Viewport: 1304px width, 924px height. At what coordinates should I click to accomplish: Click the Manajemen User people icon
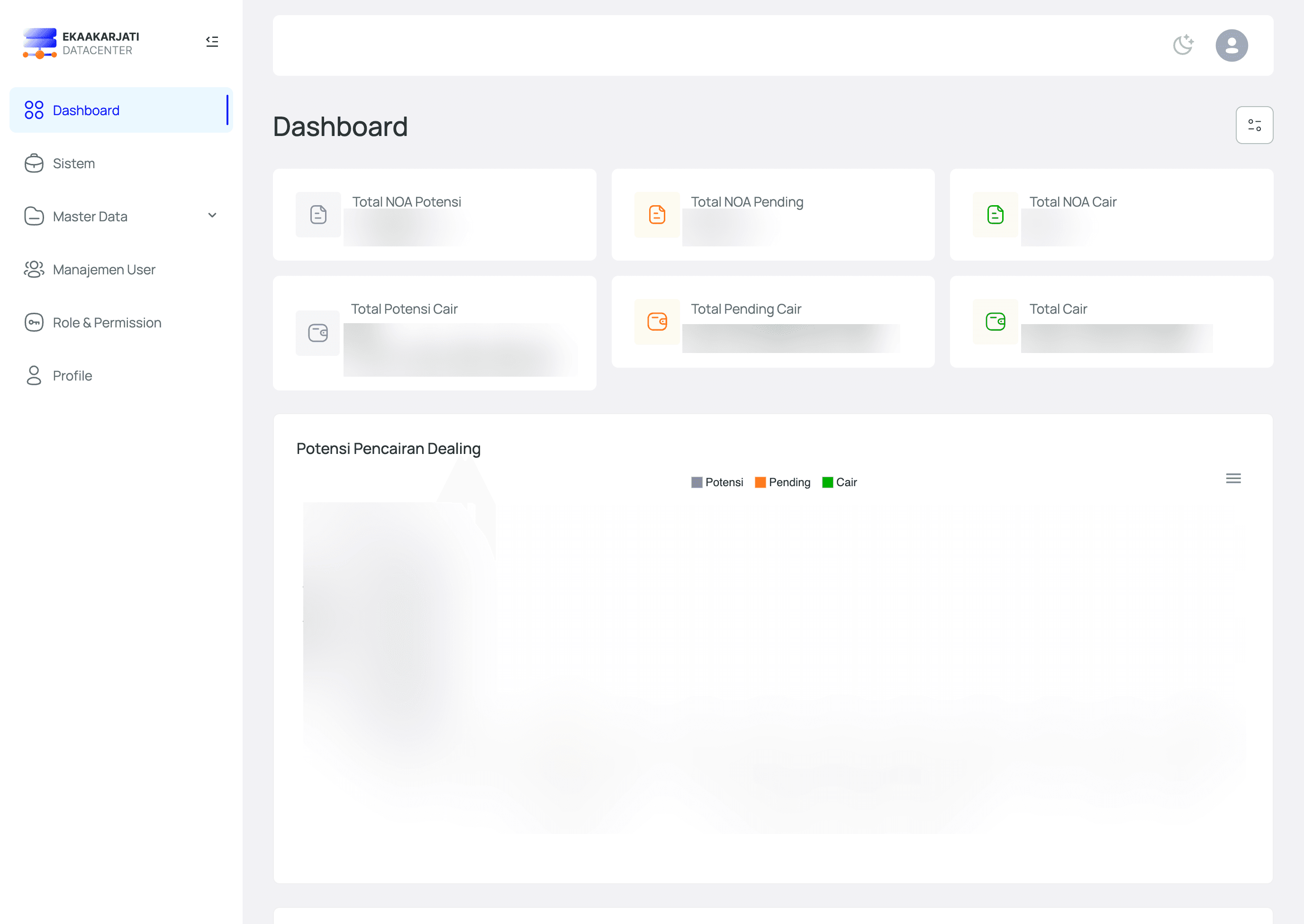pos(34,269)
